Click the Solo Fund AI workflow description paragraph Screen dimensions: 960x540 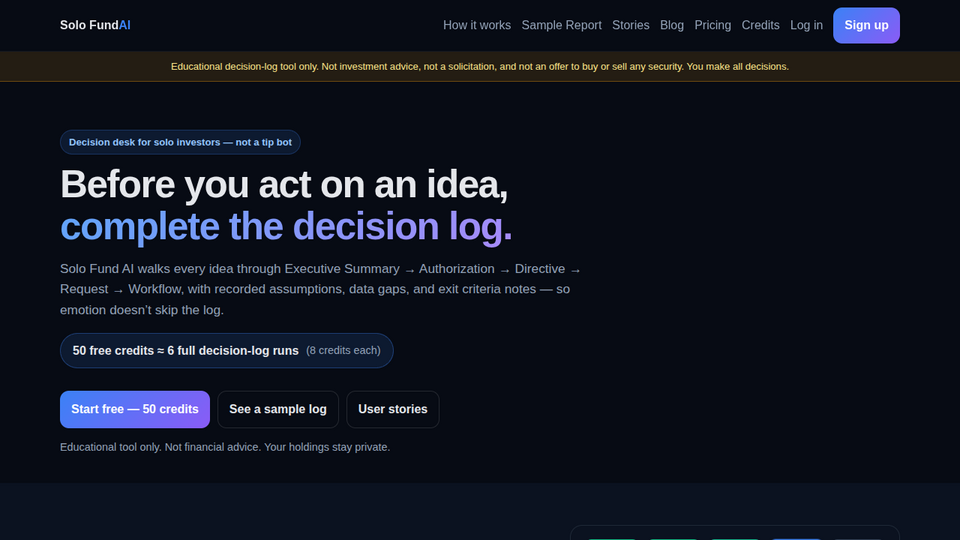(320, 289)
